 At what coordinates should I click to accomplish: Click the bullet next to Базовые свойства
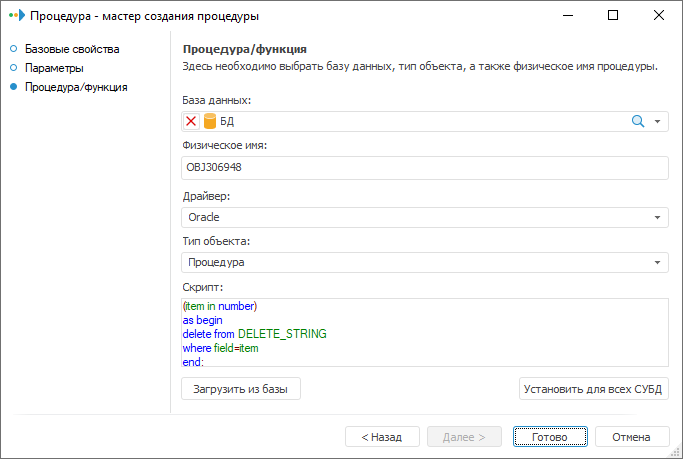pos(13,49)
